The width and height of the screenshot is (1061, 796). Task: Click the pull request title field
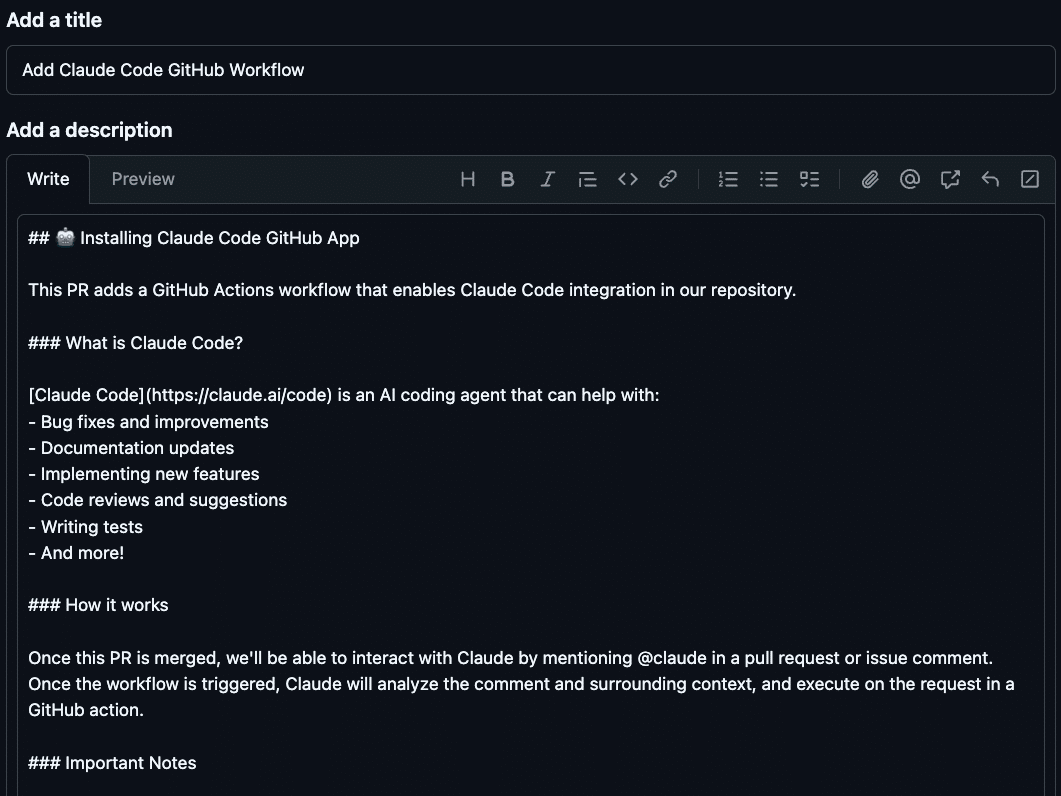(530, 70)
